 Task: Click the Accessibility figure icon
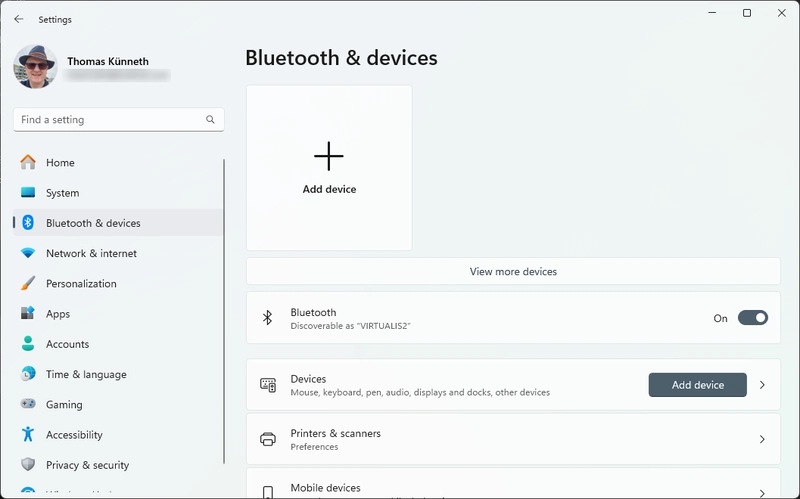(x=28, y=434)
